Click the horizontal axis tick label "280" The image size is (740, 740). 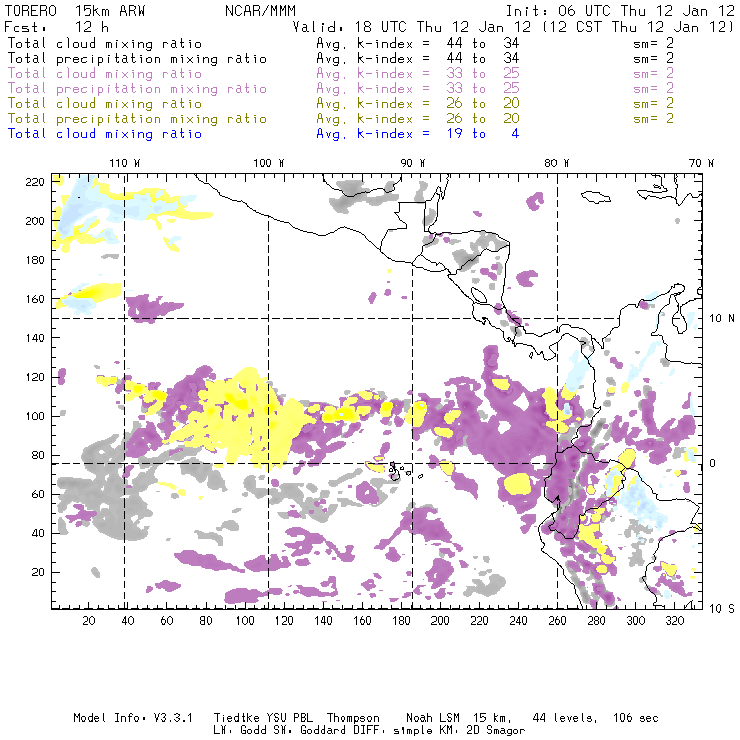(597, 621)
